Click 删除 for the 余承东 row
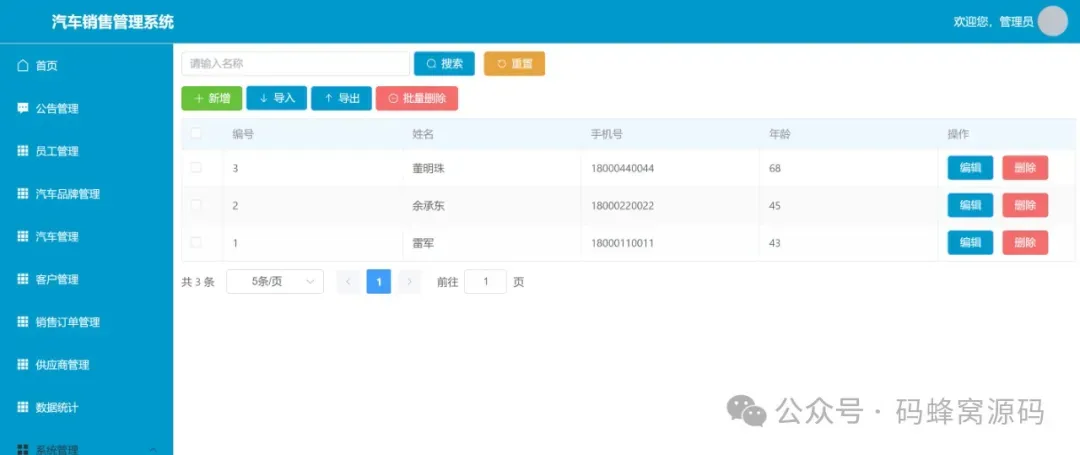The image size is (1080, 455). [x=1026, y=205]
